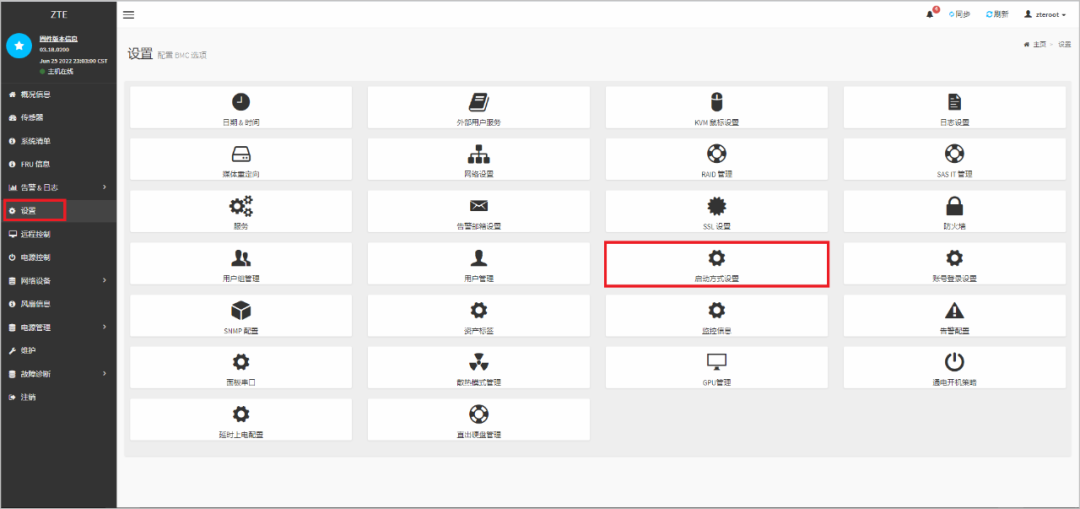The image size is (1080, 509).
Task: Open the 通电开机策略 power icon
Action: (x=954, y=362)
